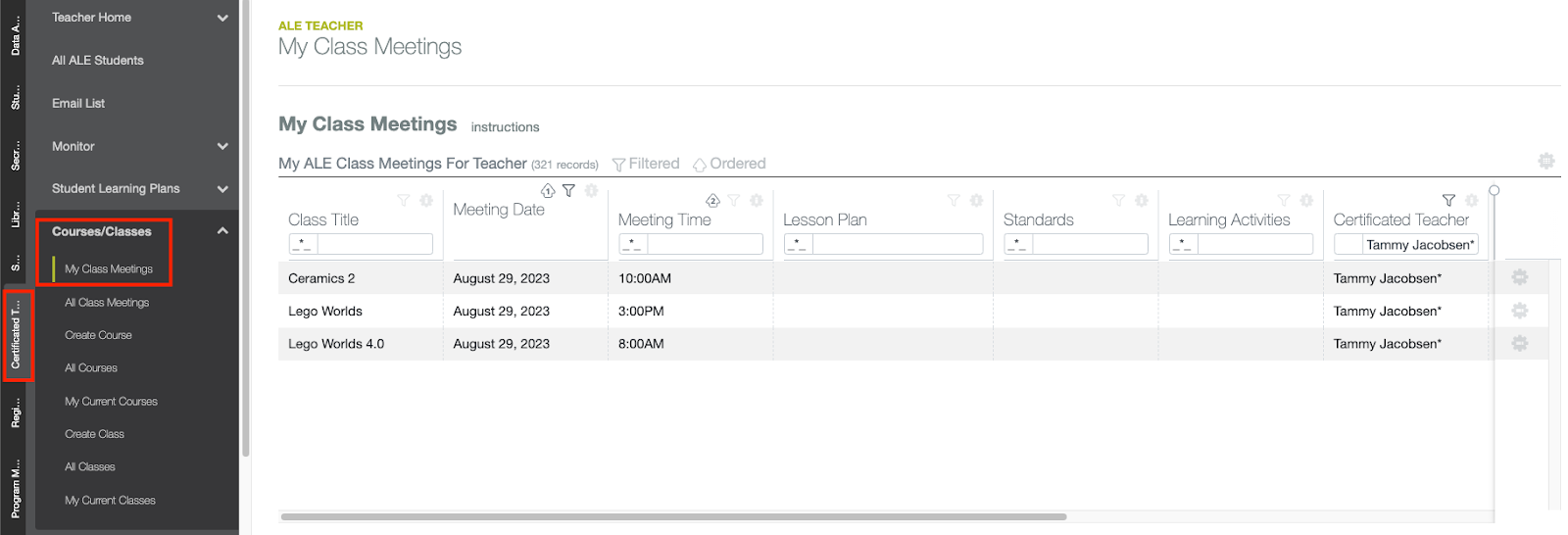Expand the Monitor sidebar section
Screen dimensions: 1568x535
222,146
